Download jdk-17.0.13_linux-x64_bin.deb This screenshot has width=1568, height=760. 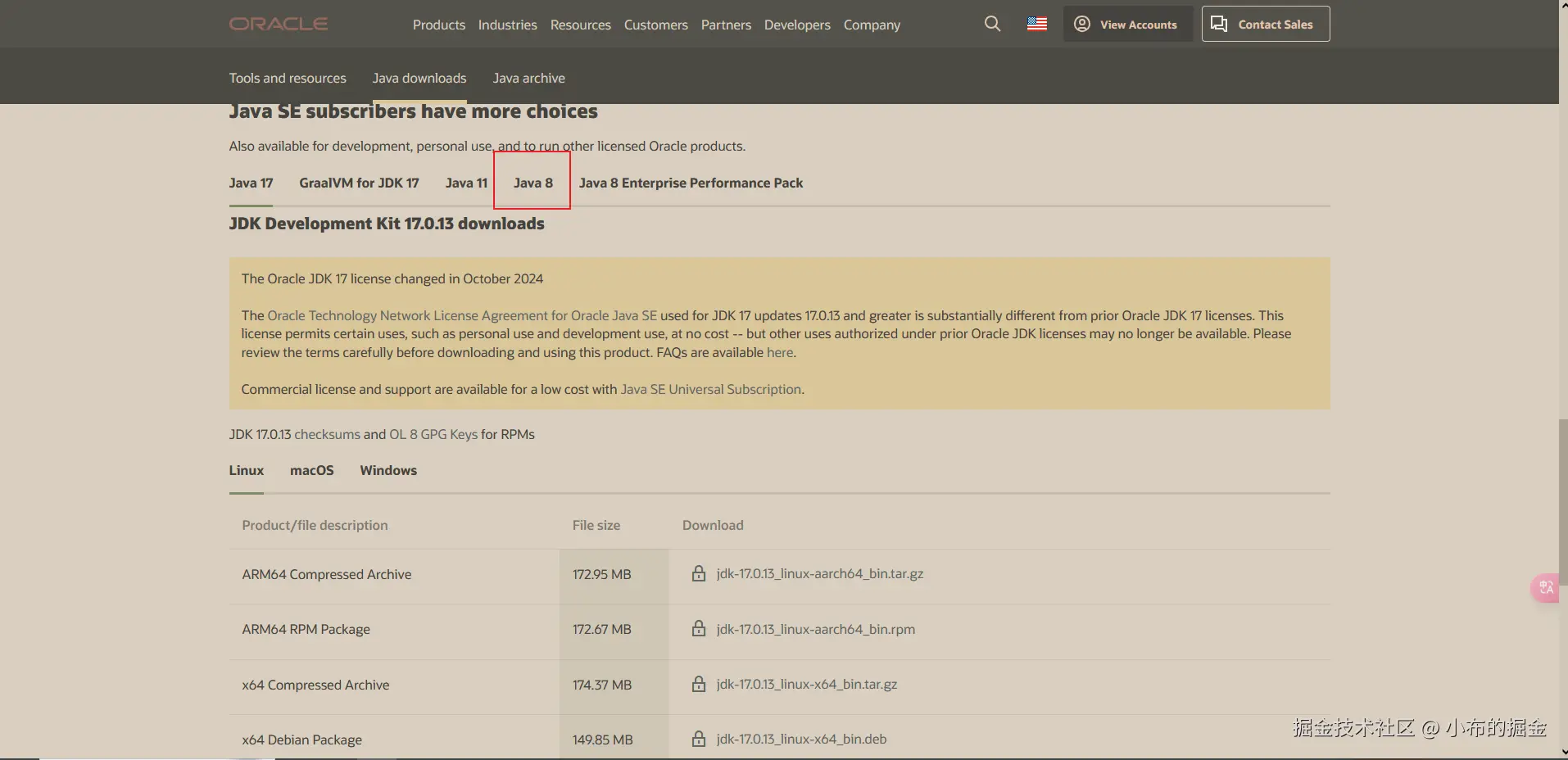(802, 739)
